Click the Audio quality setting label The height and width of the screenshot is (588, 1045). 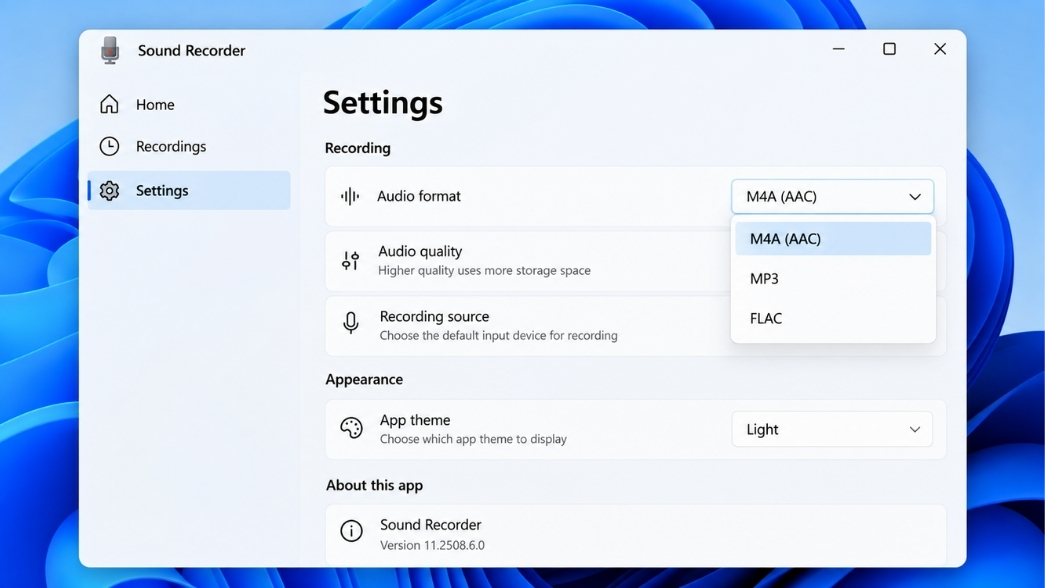click(x=420, y=251)
